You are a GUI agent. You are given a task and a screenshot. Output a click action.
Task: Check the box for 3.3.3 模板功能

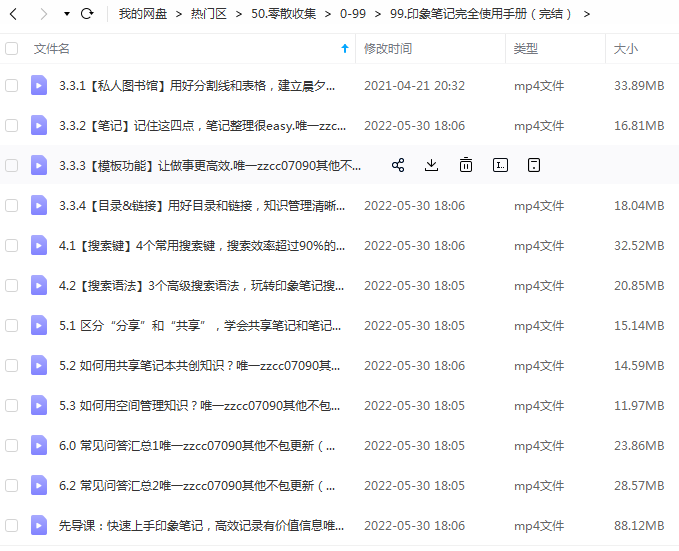12,165
